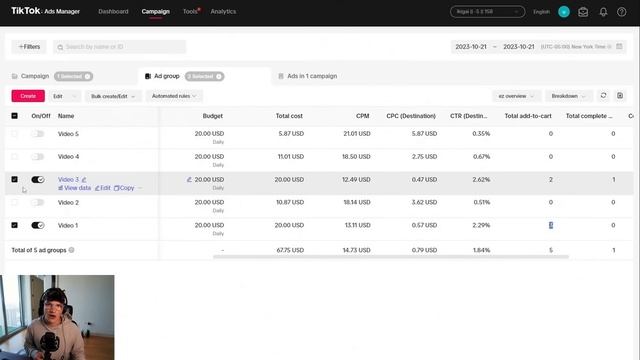The height and width of the screenshot is (360, 640).
Task: Turn off the Video 1 ad group switch
Action: point(38,225)
